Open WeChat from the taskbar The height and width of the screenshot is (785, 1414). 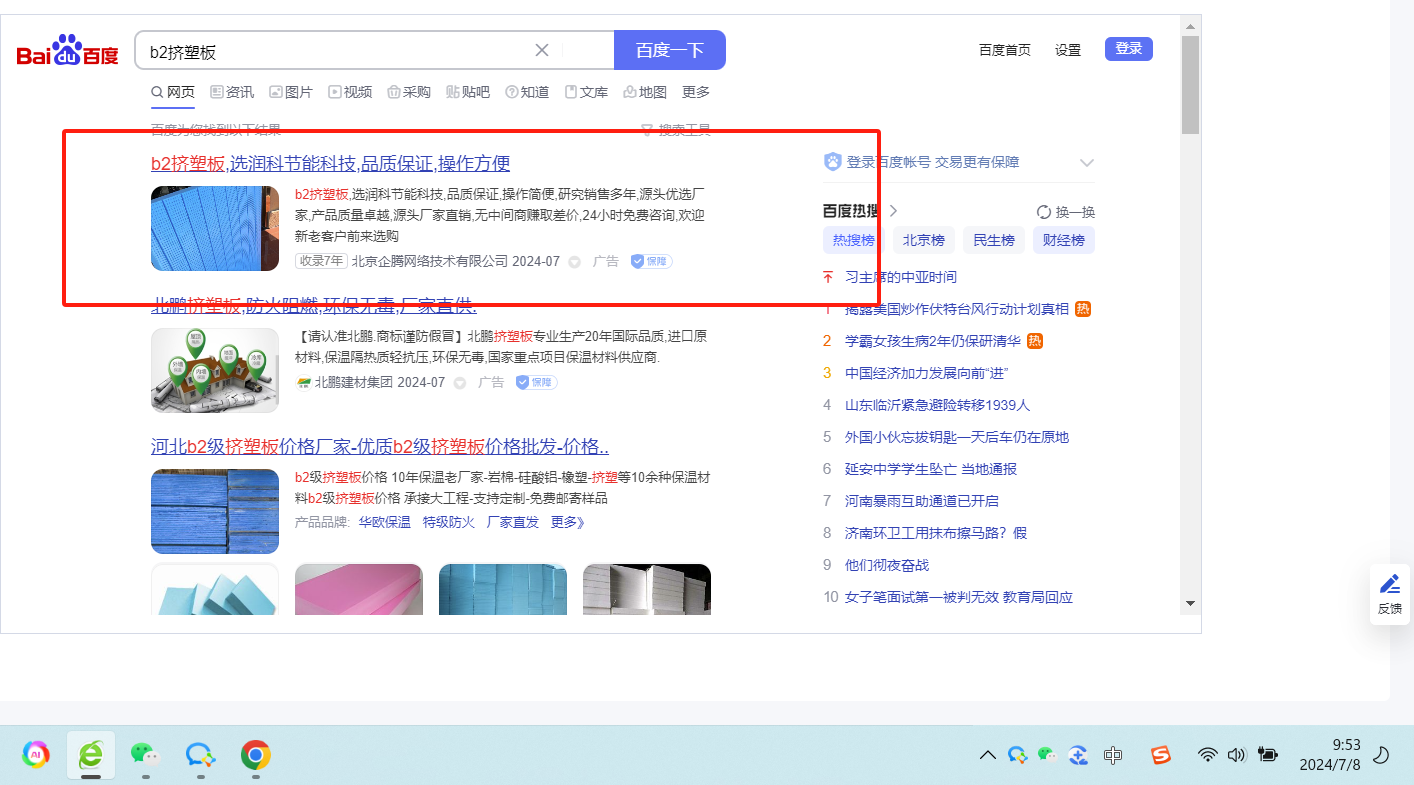[145, 755]
